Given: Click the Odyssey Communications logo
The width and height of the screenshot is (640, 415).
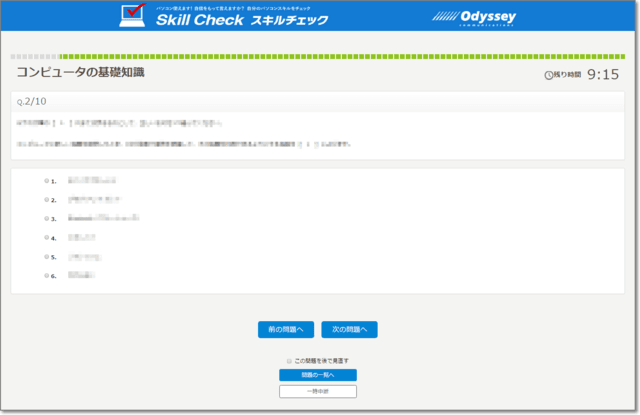Looking at the screenshot, I should click(x=474, y=17).
